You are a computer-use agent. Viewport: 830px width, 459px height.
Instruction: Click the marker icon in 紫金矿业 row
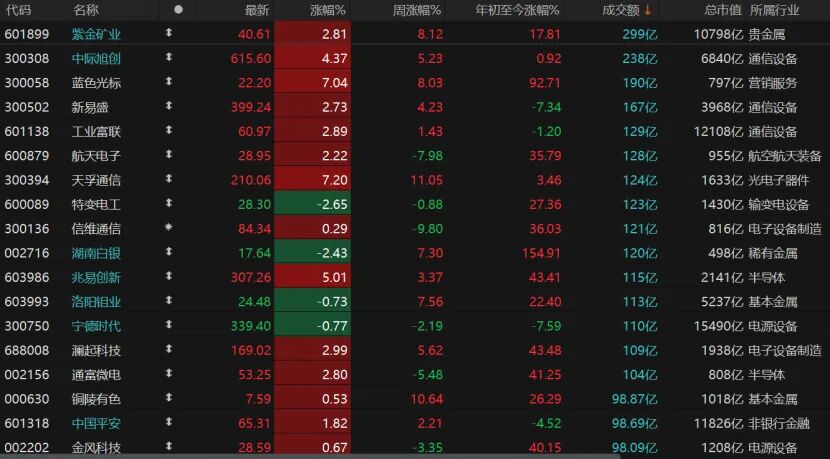click(x=169, y=33)
